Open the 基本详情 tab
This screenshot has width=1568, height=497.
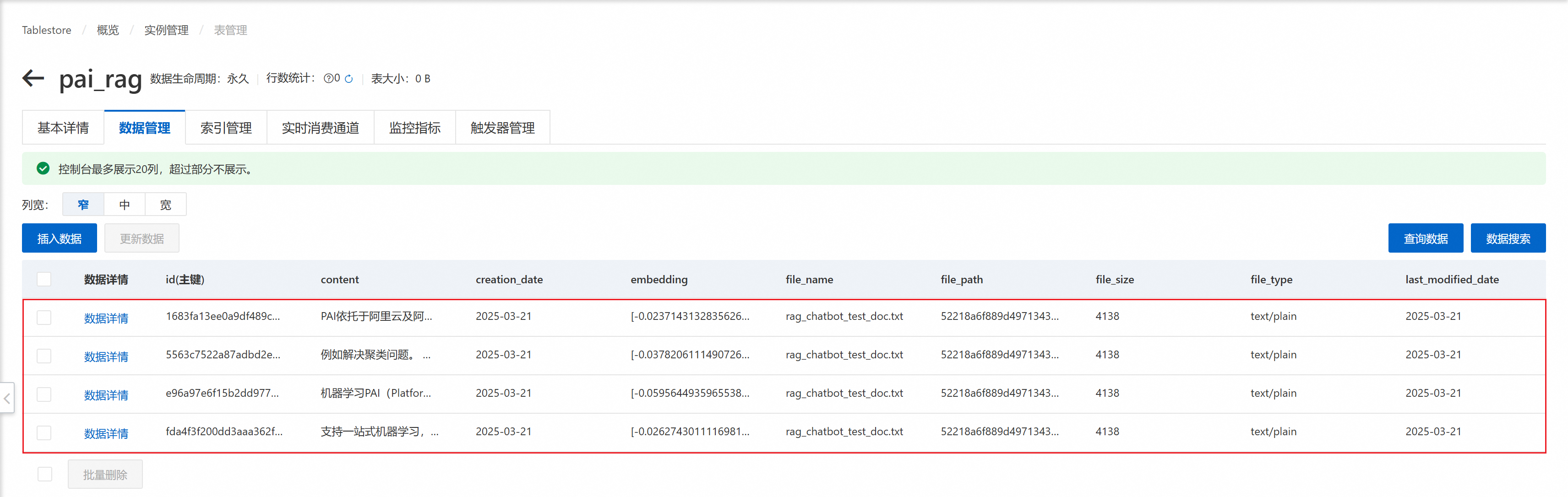coord(63,128)
